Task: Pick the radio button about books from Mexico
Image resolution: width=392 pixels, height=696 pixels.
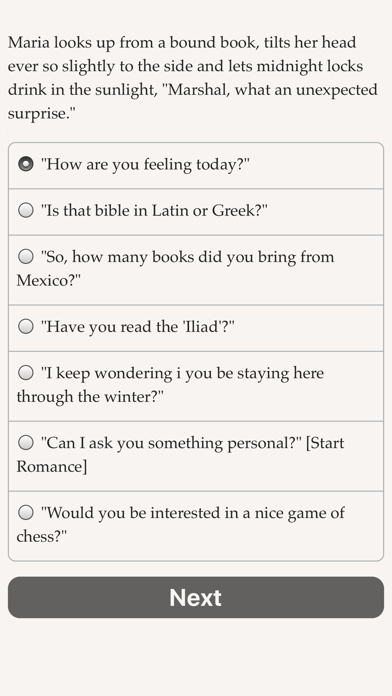Action: click(26, 256)
